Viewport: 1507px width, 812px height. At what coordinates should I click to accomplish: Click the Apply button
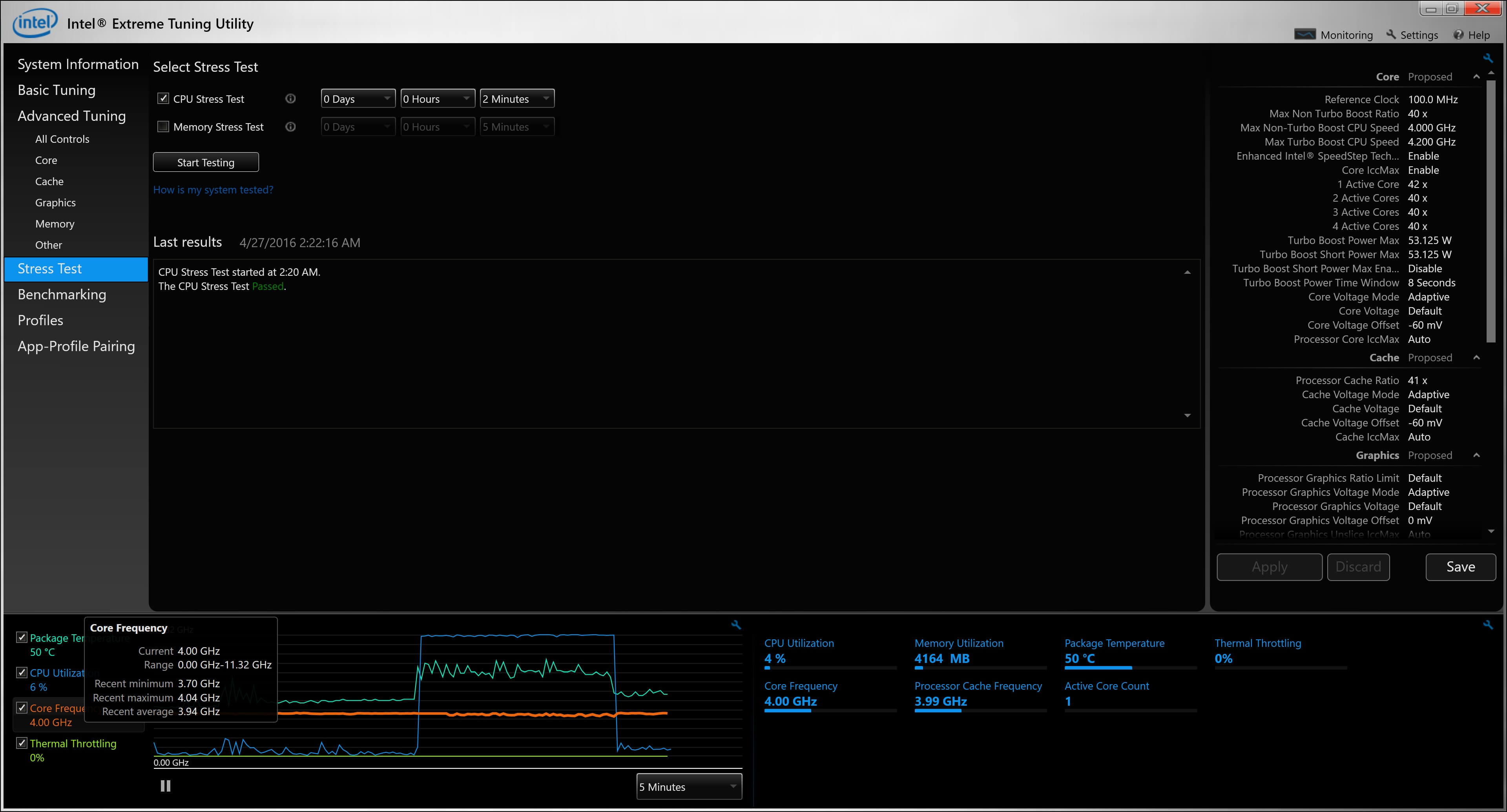tap(1269, 566)
